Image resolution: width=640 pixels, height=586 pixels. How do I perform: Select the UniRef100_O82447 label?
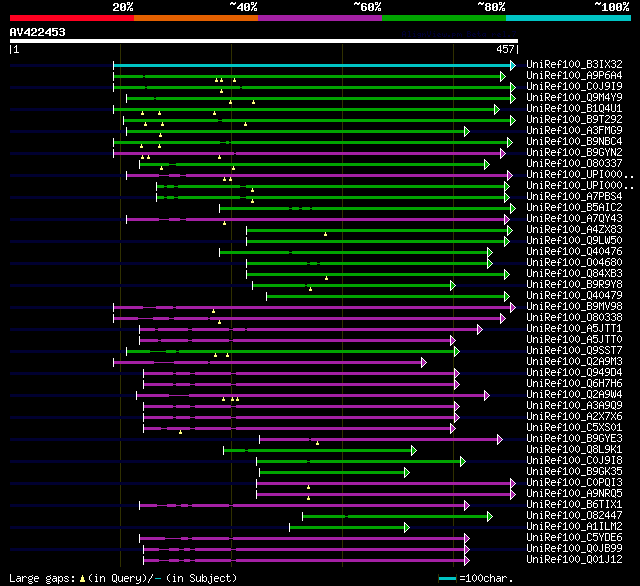[574, 516]
